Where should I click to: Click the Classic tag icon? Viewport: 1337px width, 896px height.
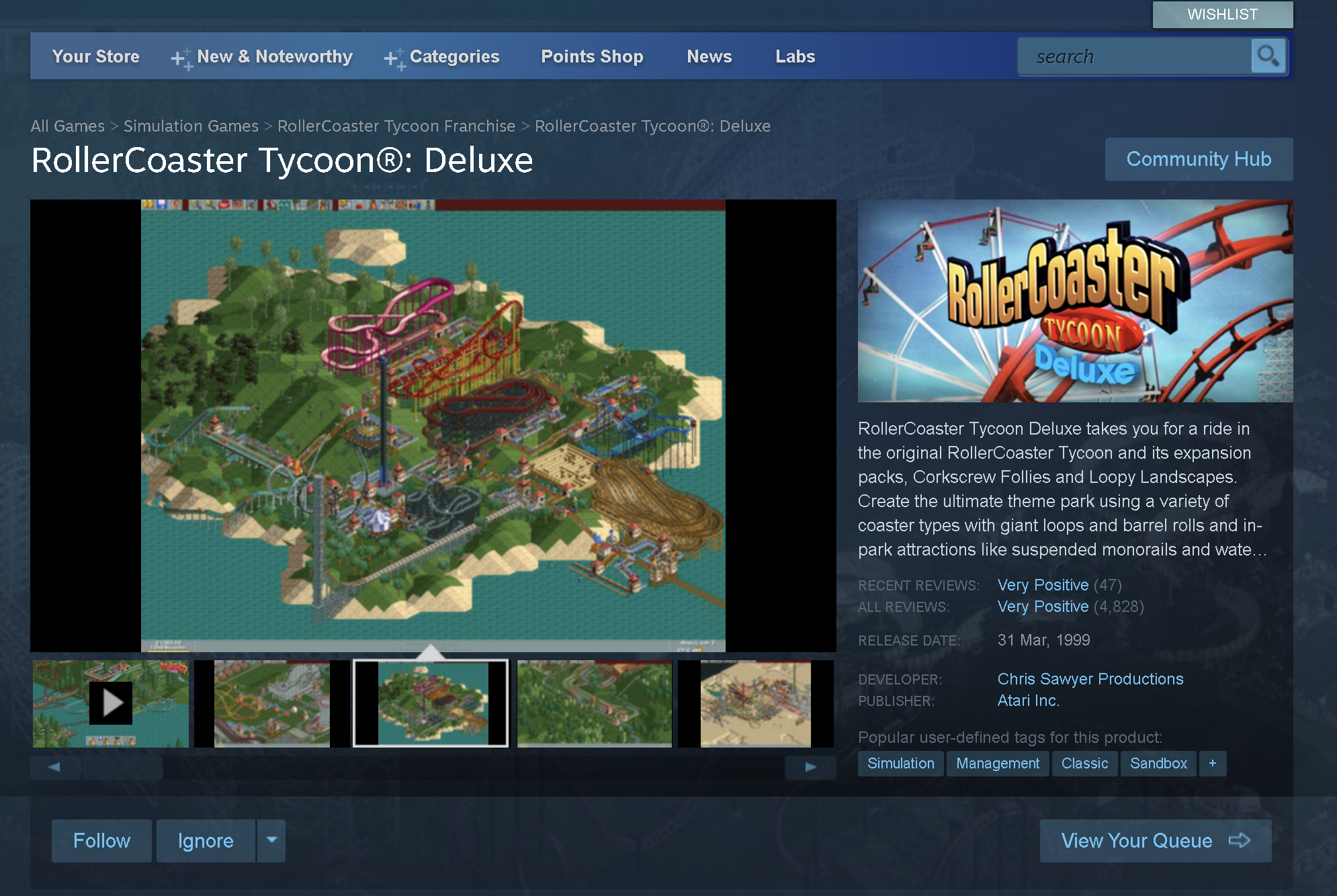(1085, 763)
